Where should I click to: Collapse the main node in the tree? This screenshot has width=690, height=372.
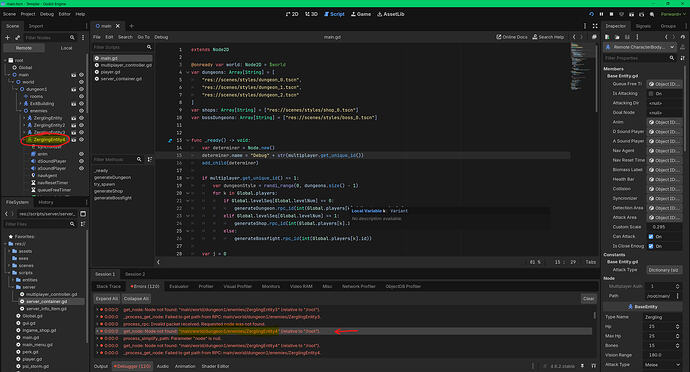pyautogui.click(x=9, y=75)
